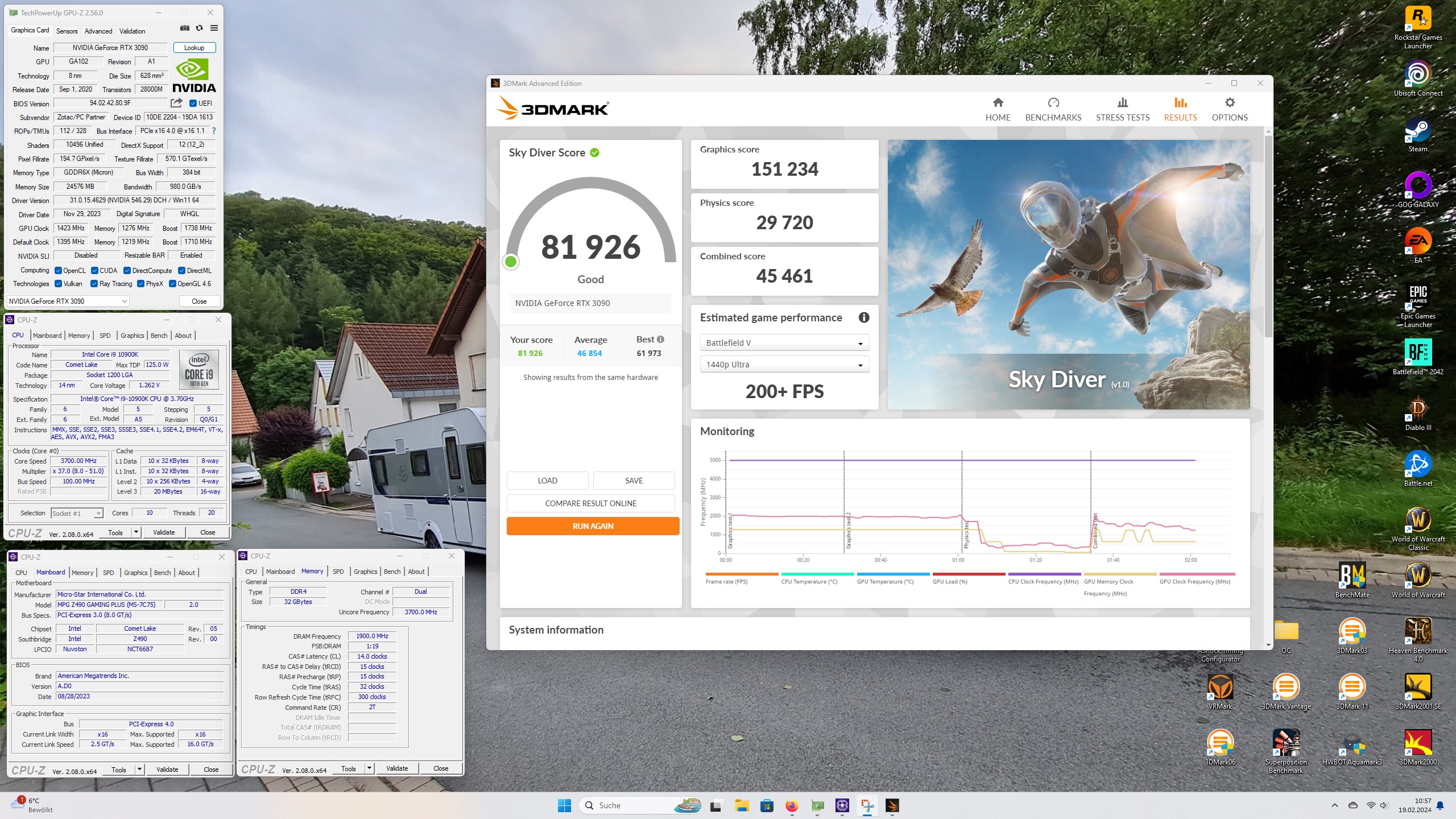
Task: Click the RUN AGAIN button
Action: click(x=593, y=526)
